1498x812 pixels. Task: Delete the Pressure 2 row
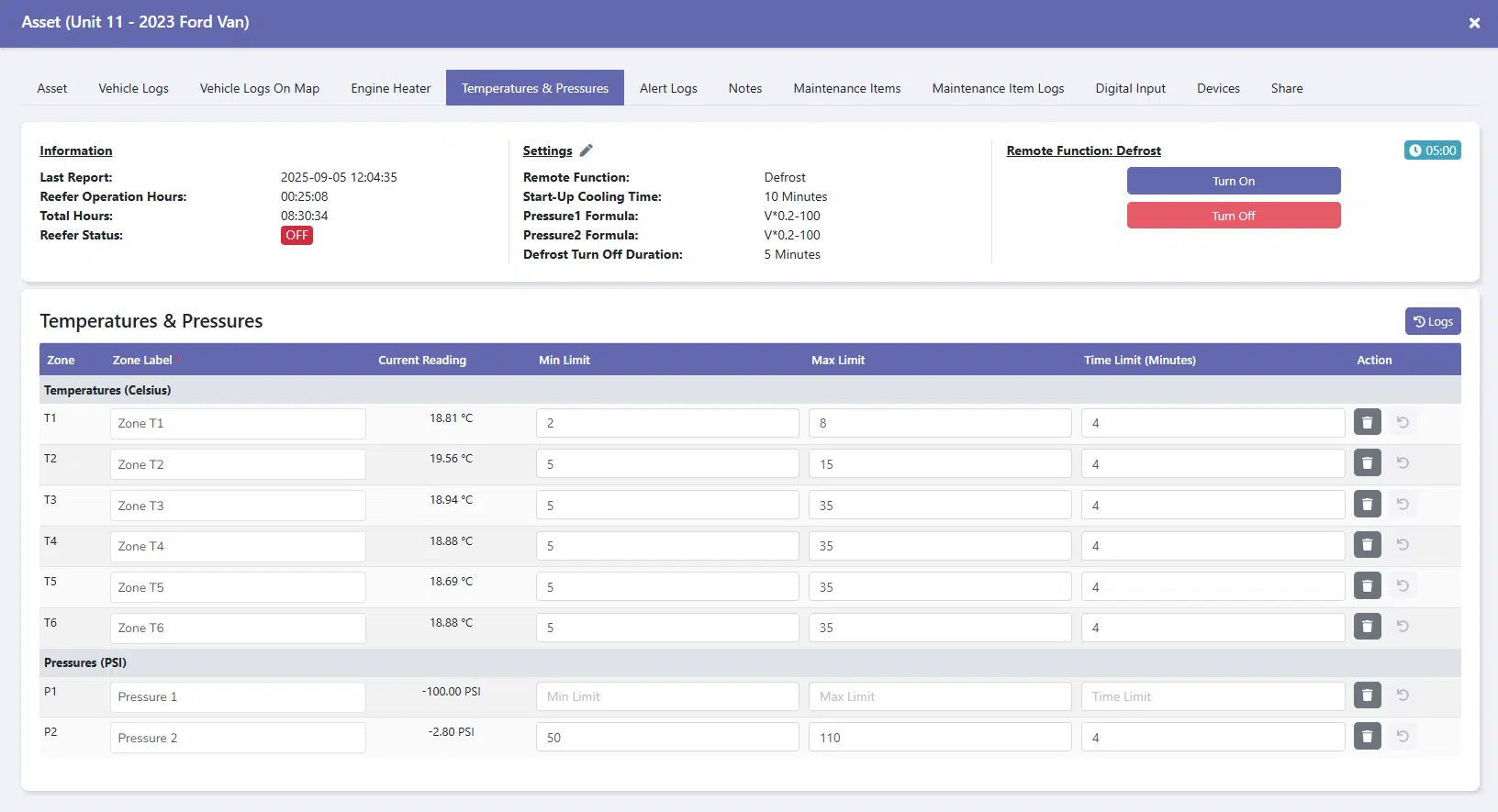pyautogui.click(x=1367, y=737)
